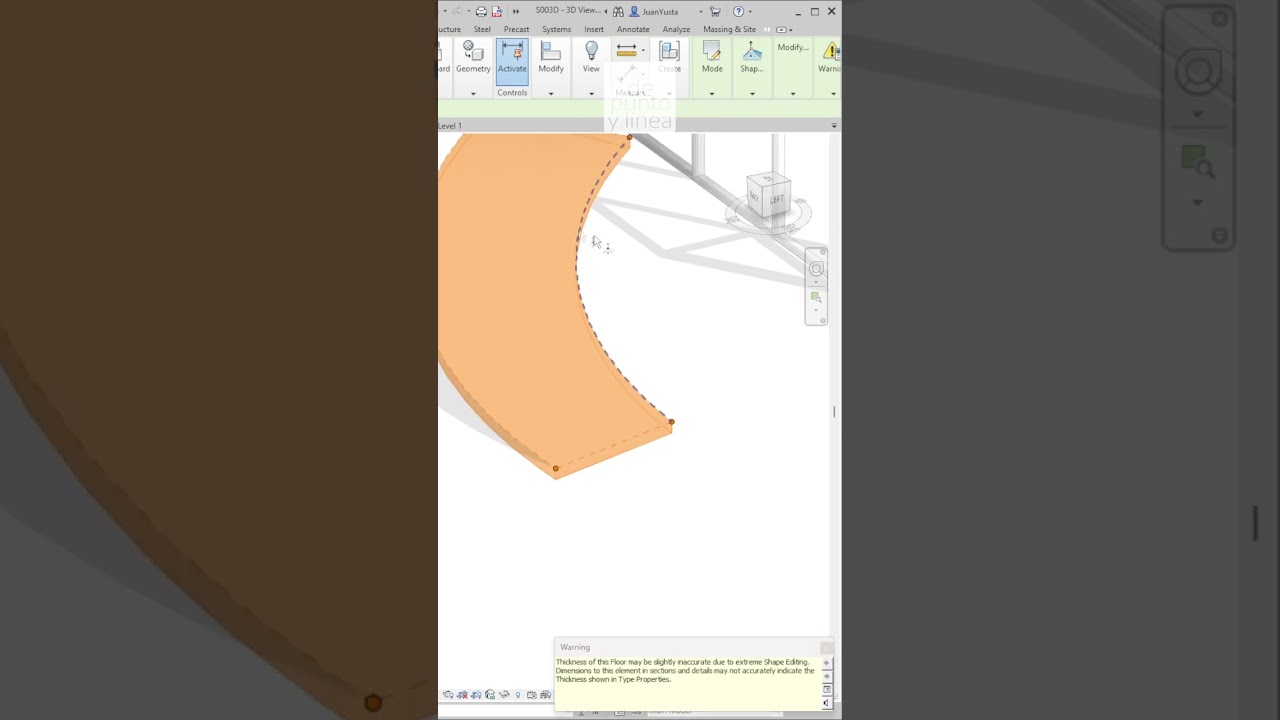The width and height of the screenshot is (1280, 720).
Task: Expand the quick access toolbar overflow arrows
Action: point(516,12)
